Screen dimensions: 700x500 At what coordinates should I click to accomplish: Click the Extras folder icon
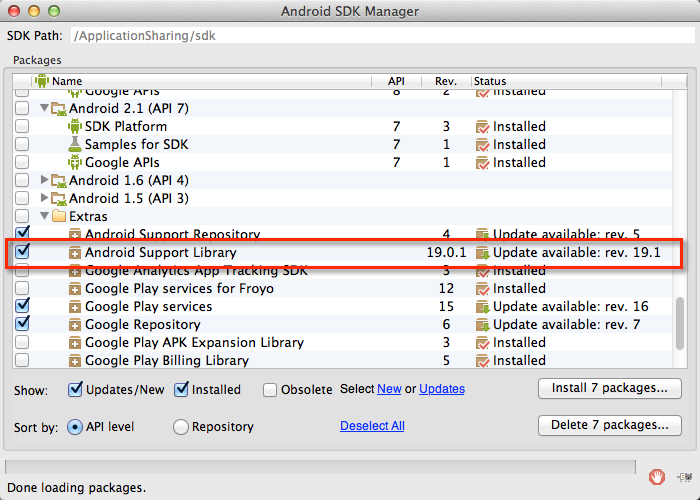pyautogui.click(x=58, y=217)
